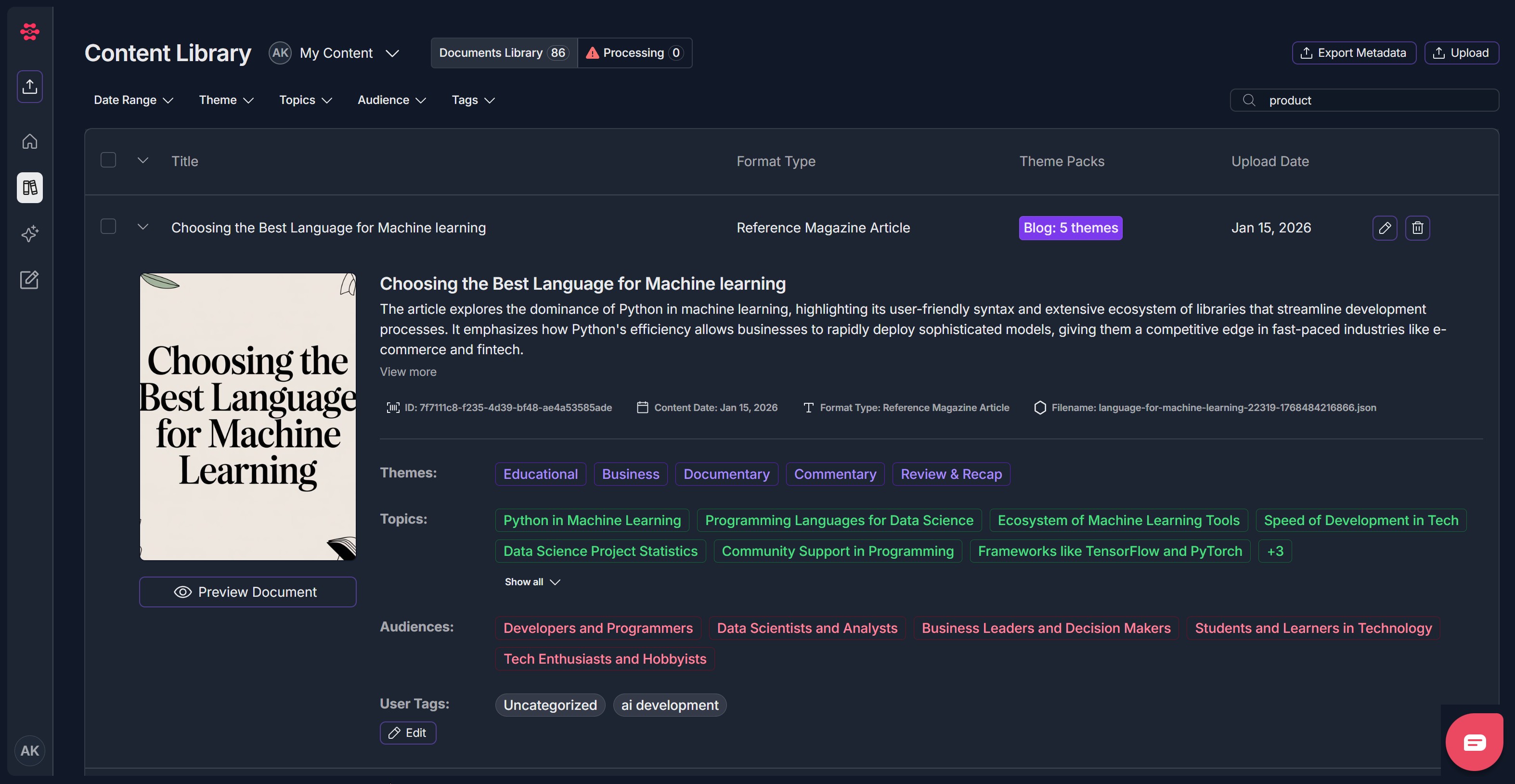This screenshot has height=784, width=1515.
Task: Click the View more link
Action: pos(408,372)
